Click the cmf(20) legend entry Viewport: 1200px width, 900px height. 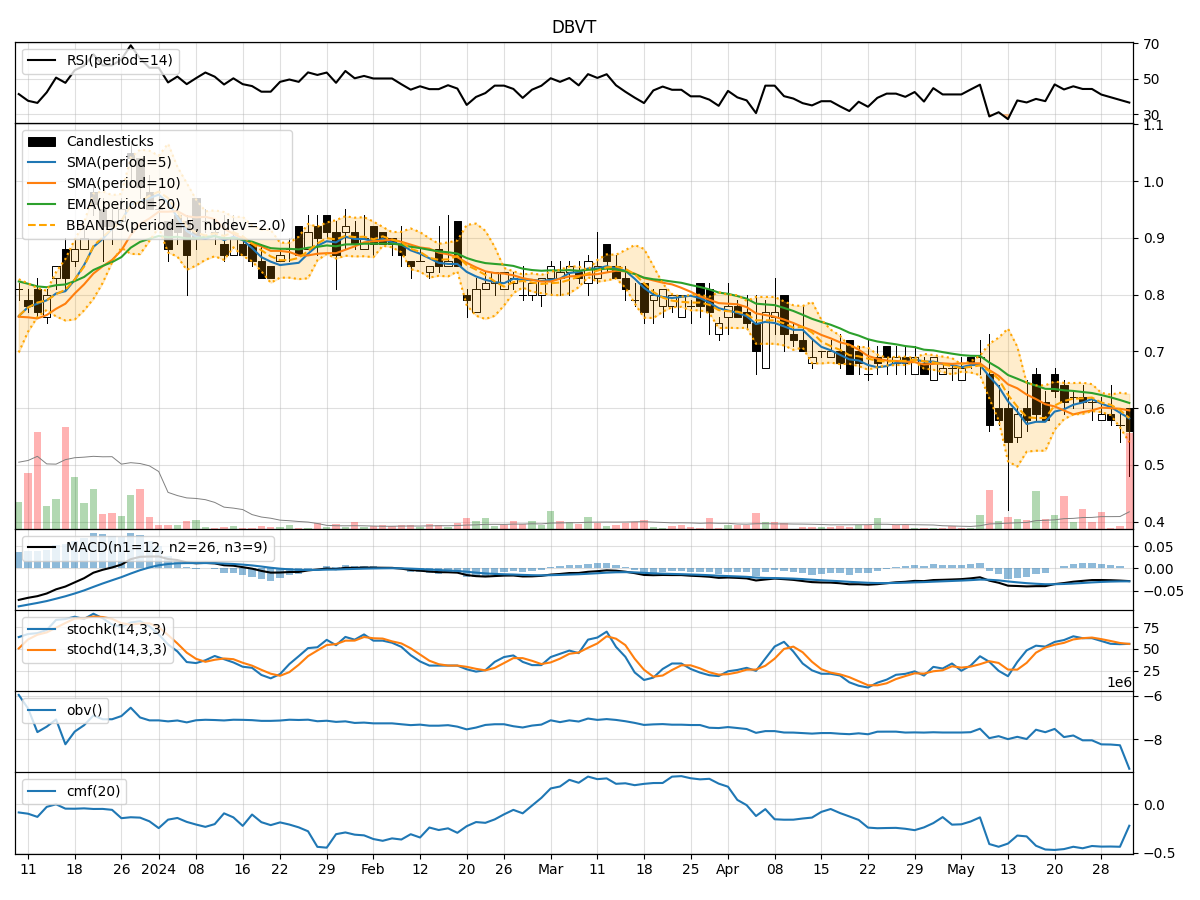click(x=92, y=791)
